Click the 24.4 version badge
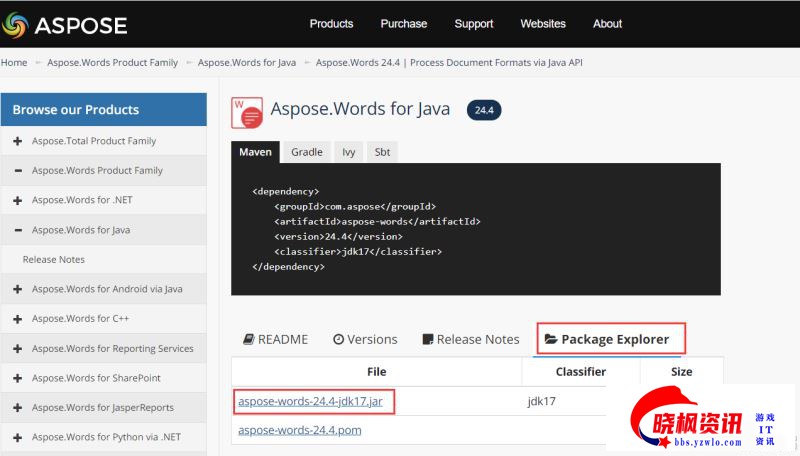 [484, 110]
